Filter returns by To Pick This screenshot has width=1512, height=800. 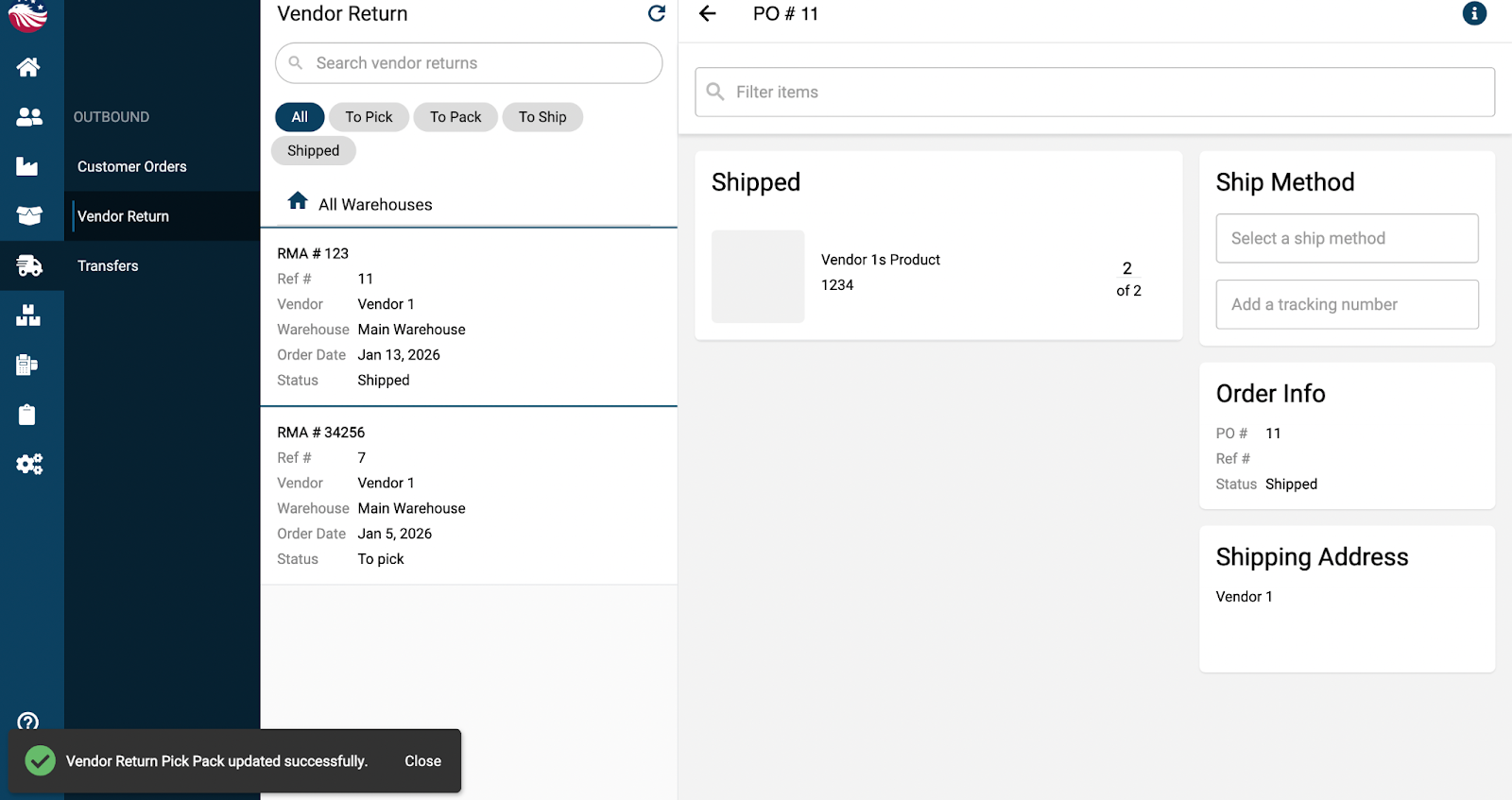coord(369,117)
